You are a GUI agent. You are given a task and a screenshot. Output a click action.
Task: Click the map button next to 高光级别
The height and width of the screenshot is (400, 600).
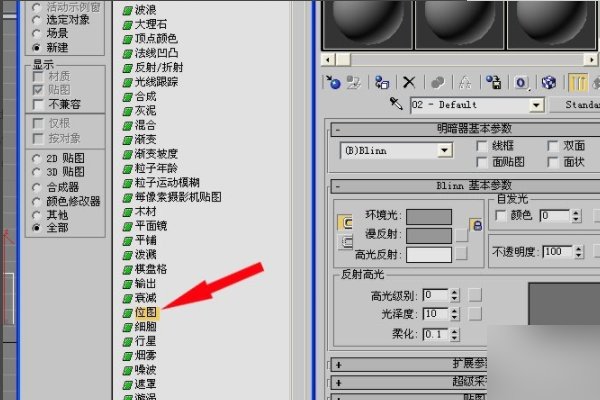click(x=475, y=295)
